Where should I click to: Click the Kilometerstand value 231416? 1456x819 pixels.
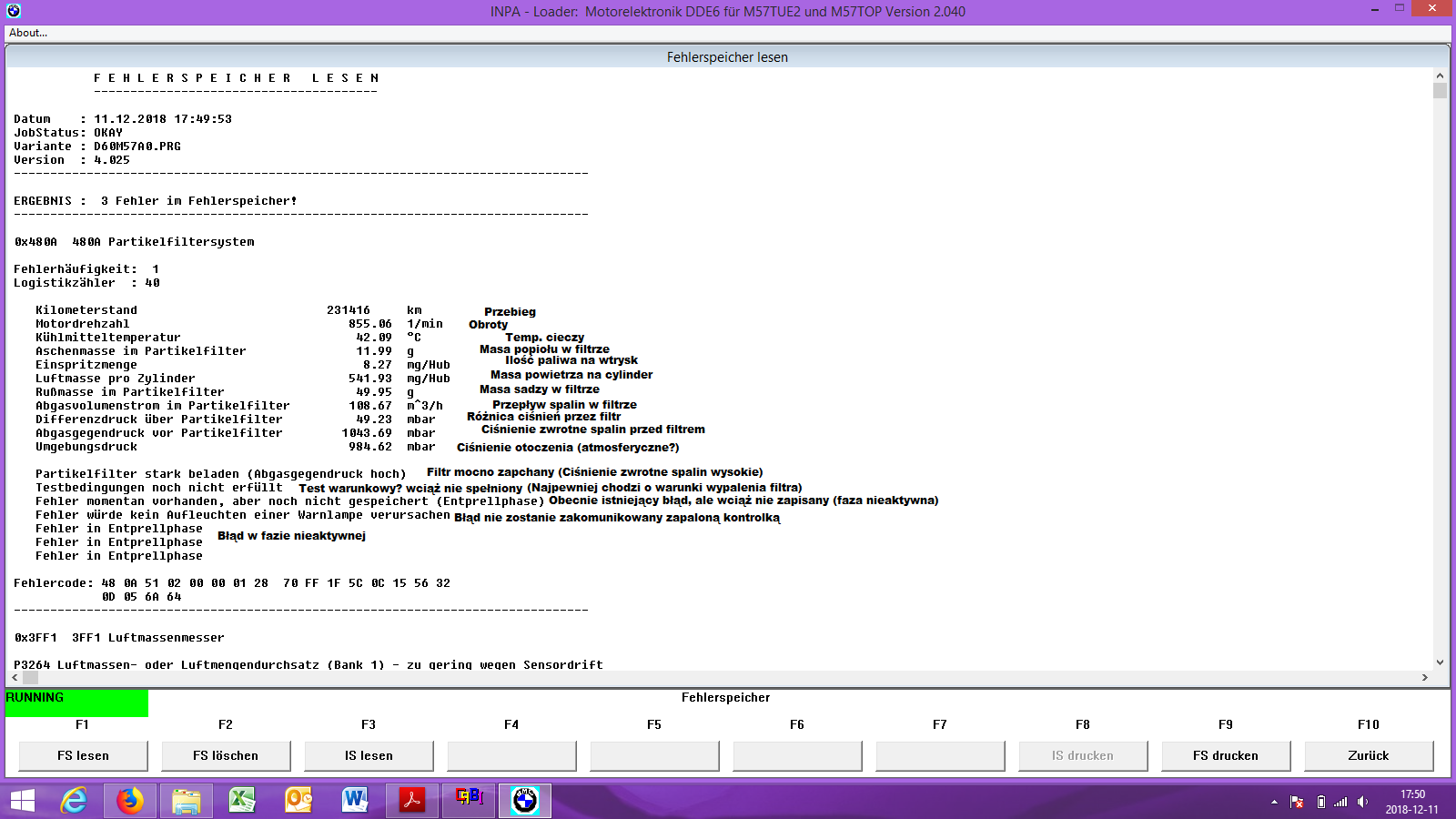click(x=349, y=310)
